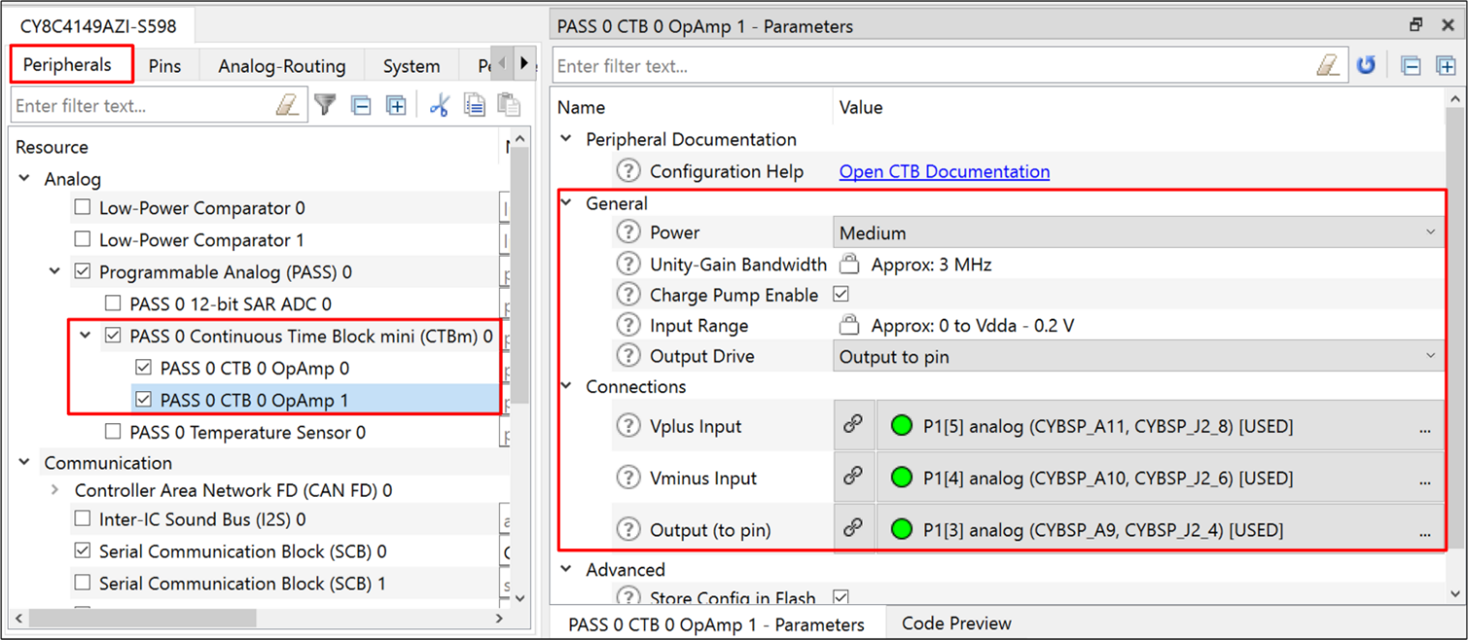Clear the Parameters filter with the eraser icon

click(1328, 66)
